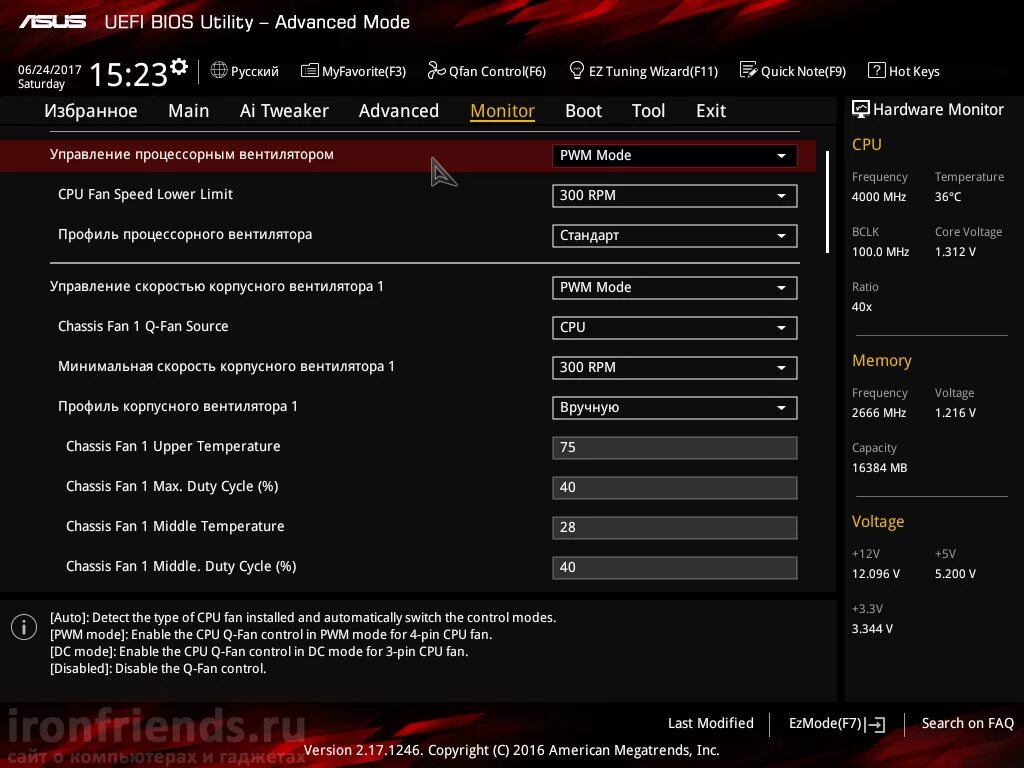Image resolution: width=1024 pixels, height=768 pixels.
Task: Expand Chassis Fan 1 Q-Fan Source dropdown
Action: pyautogui.click(x=675, y=327)
